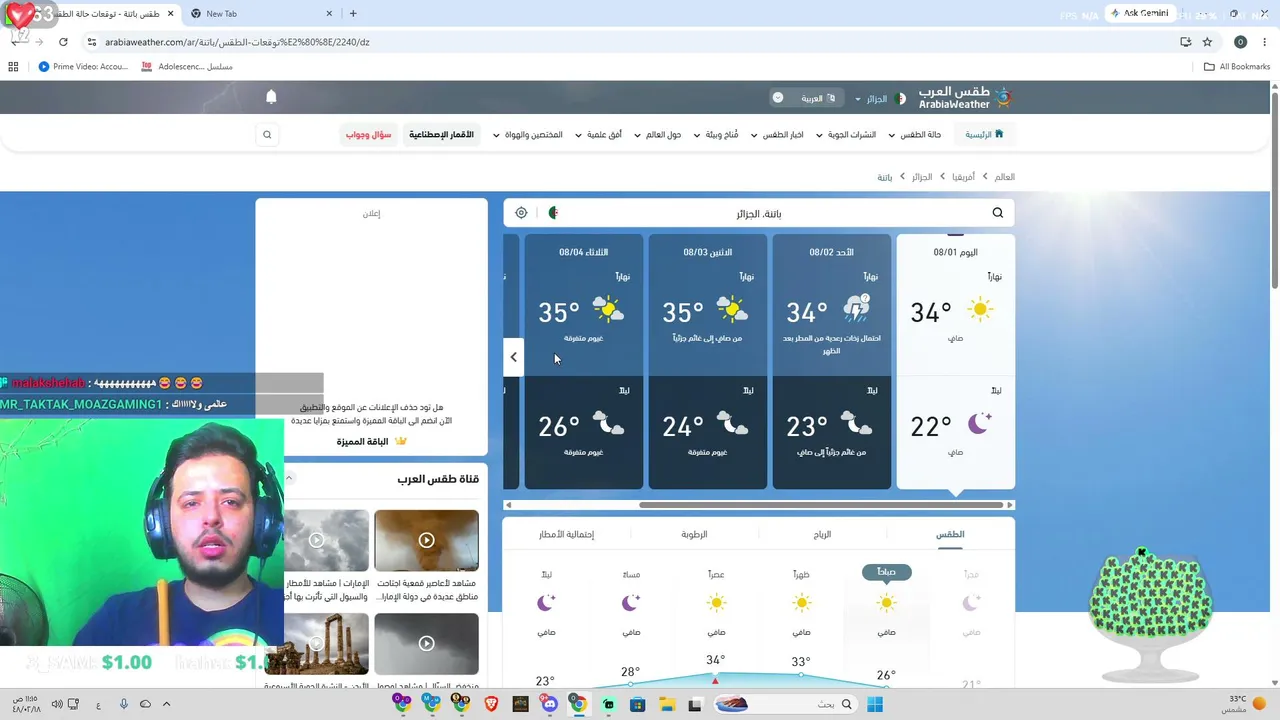Open the الأقمار الإصطناعية satellites button
The image size is (1280, 720).
click(x=441, y=135)
